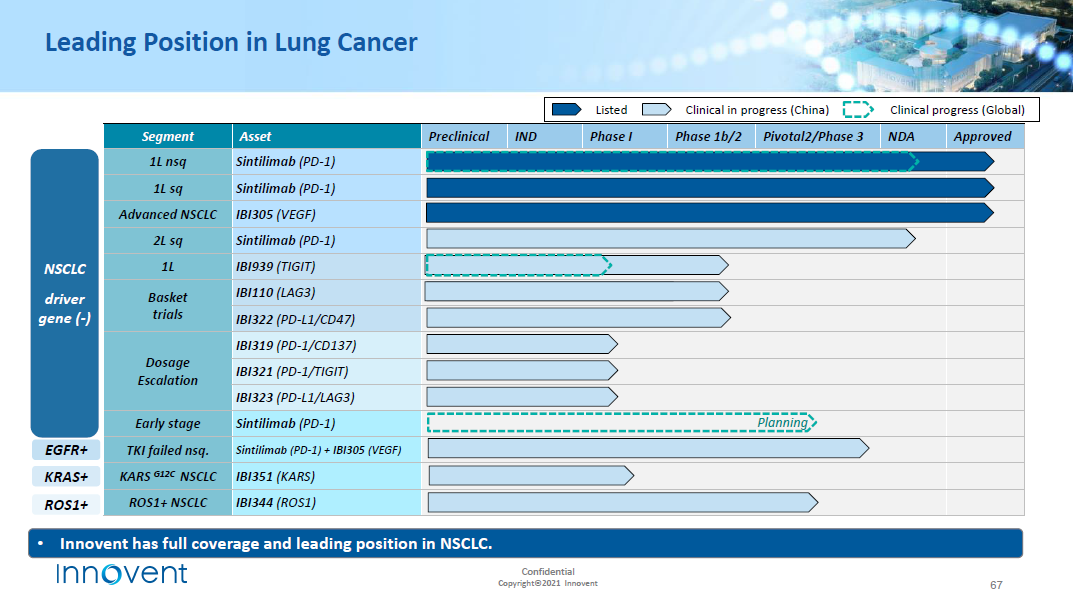Click the "Dosage Escalation" segment cell
1073x603 pixels.
point(168,372)
